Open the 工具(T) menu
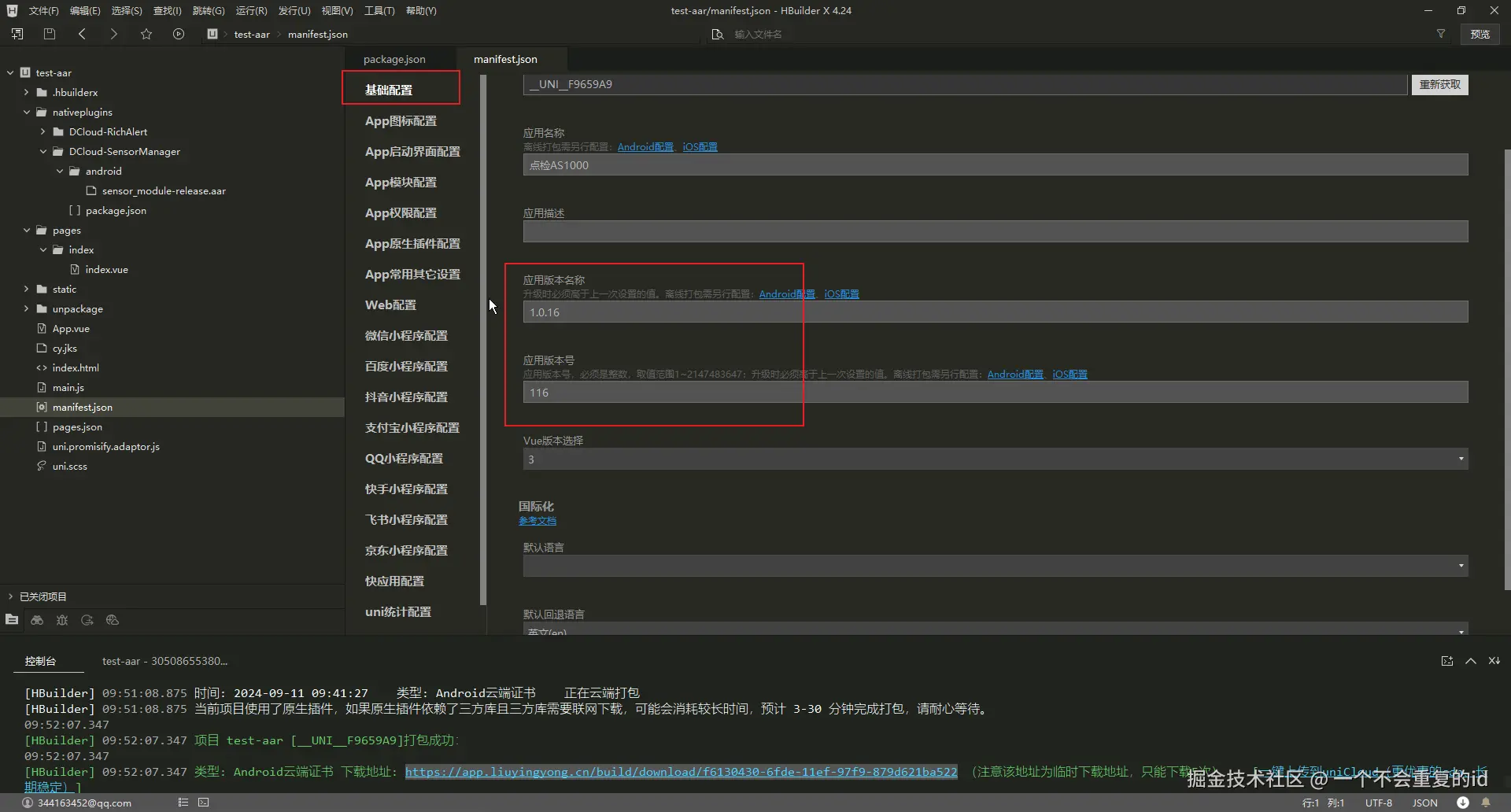The height and width of the screenshot is (812, 1511). (379, 10)
